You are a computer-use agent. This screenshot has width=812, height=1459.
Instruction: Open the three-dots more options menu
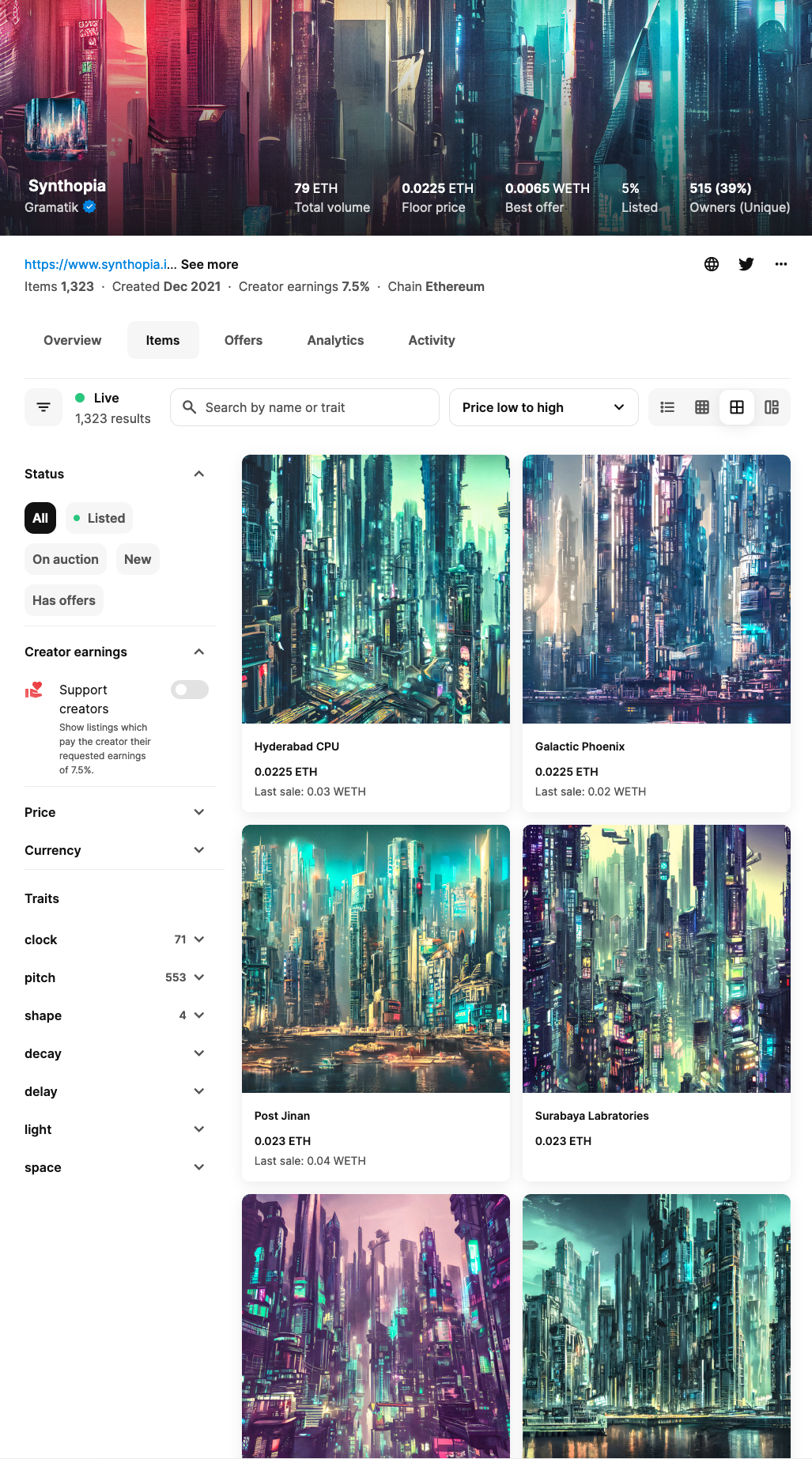tap(781, 264)
